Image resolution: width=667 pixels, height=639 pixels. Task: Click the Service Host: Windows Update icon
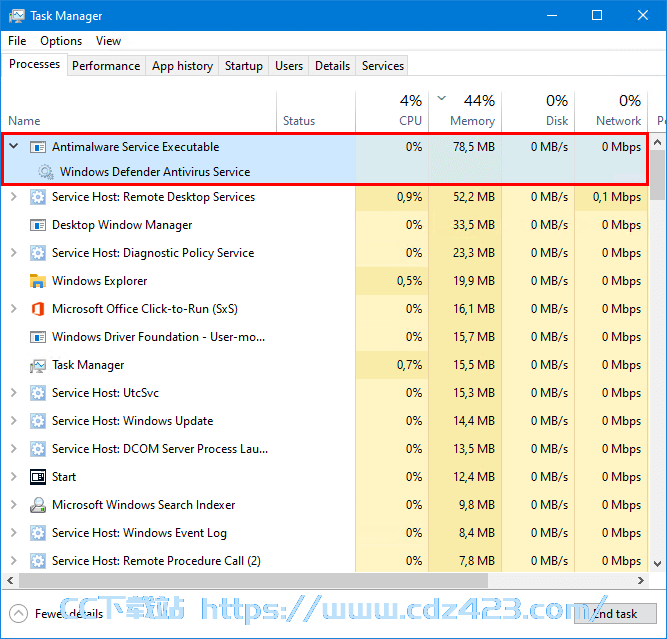coord(38,421)
